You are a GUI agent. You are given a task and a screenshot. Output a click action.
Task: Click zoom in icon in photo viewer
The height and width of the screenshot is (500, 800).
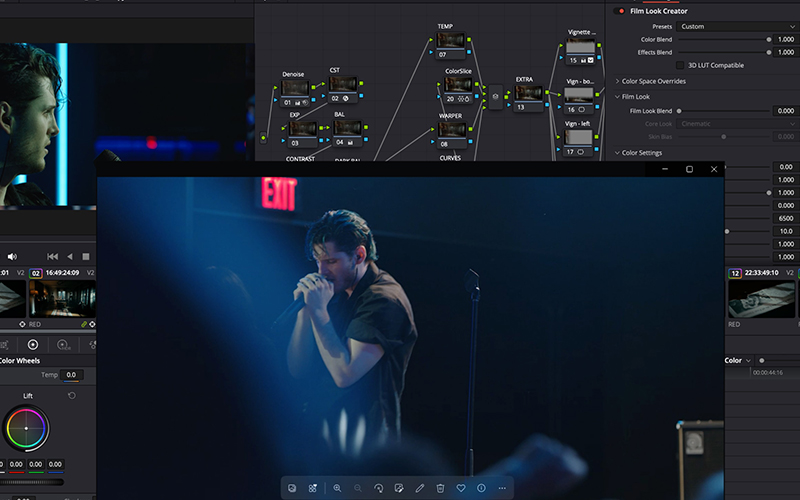pos(337,488)
